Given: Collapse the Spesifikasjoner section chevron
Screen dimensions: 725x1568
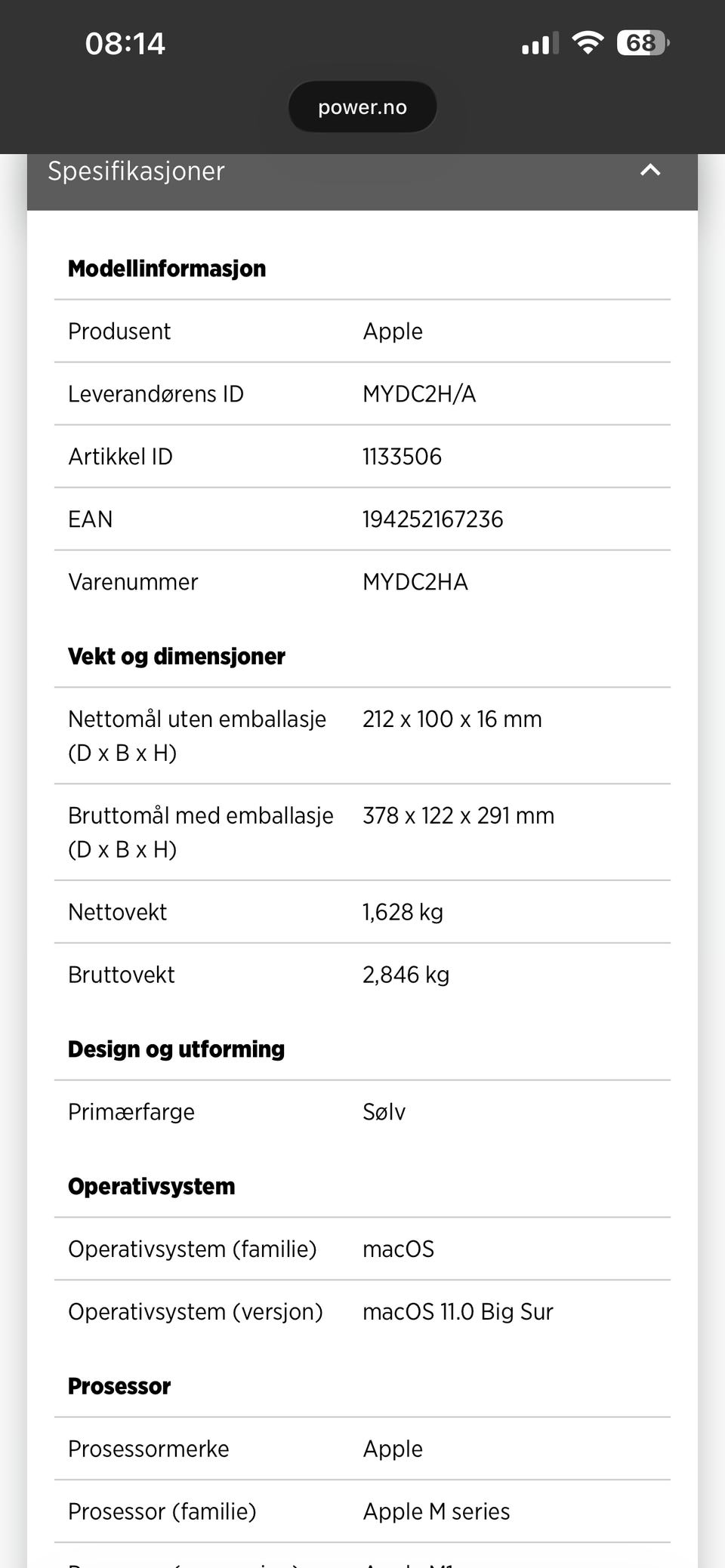Looking at the screenshot, I should tap(649, 171).
